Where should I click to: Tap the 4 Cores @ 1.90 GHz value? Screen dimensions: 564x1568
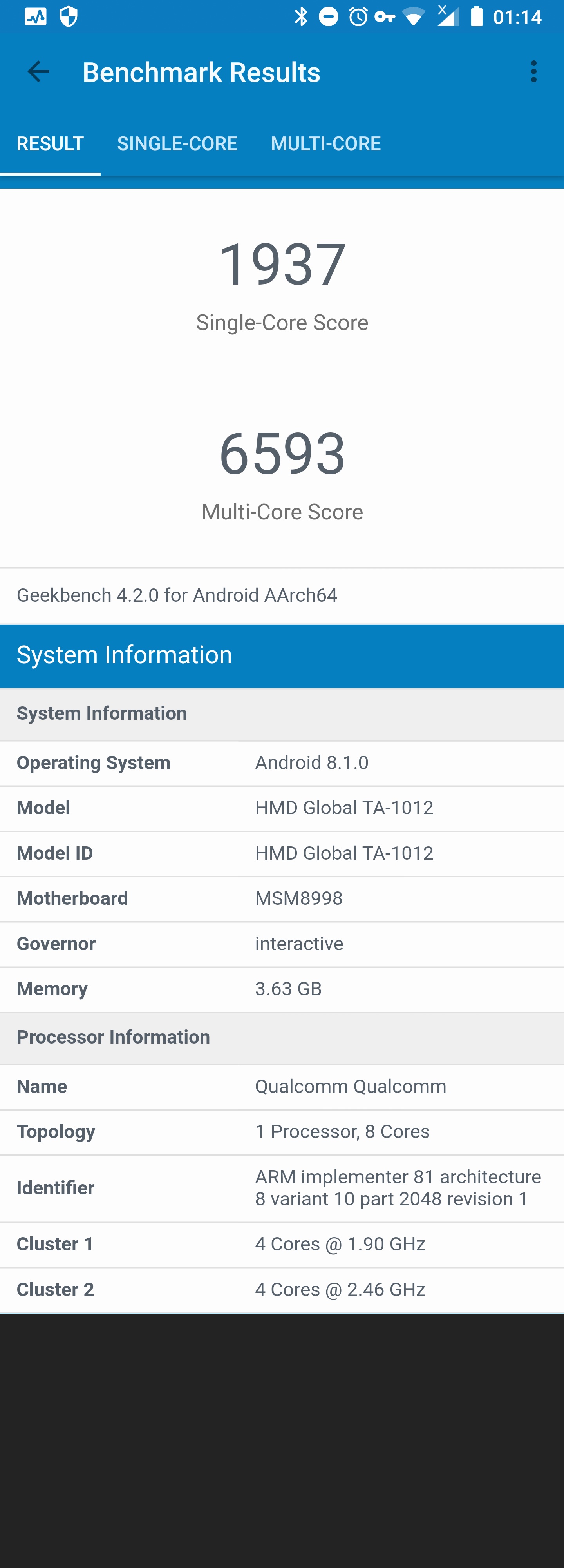(340, 1244)
